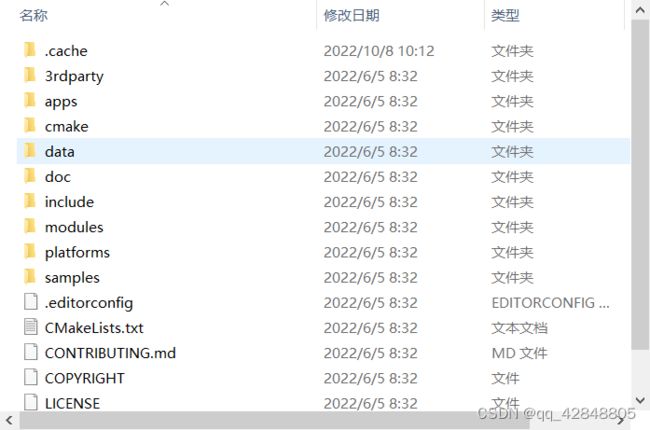Select the COPYRIGHT file name
Image resolution: width=650 pixels, height=430 pixels.
click(85, 378)
